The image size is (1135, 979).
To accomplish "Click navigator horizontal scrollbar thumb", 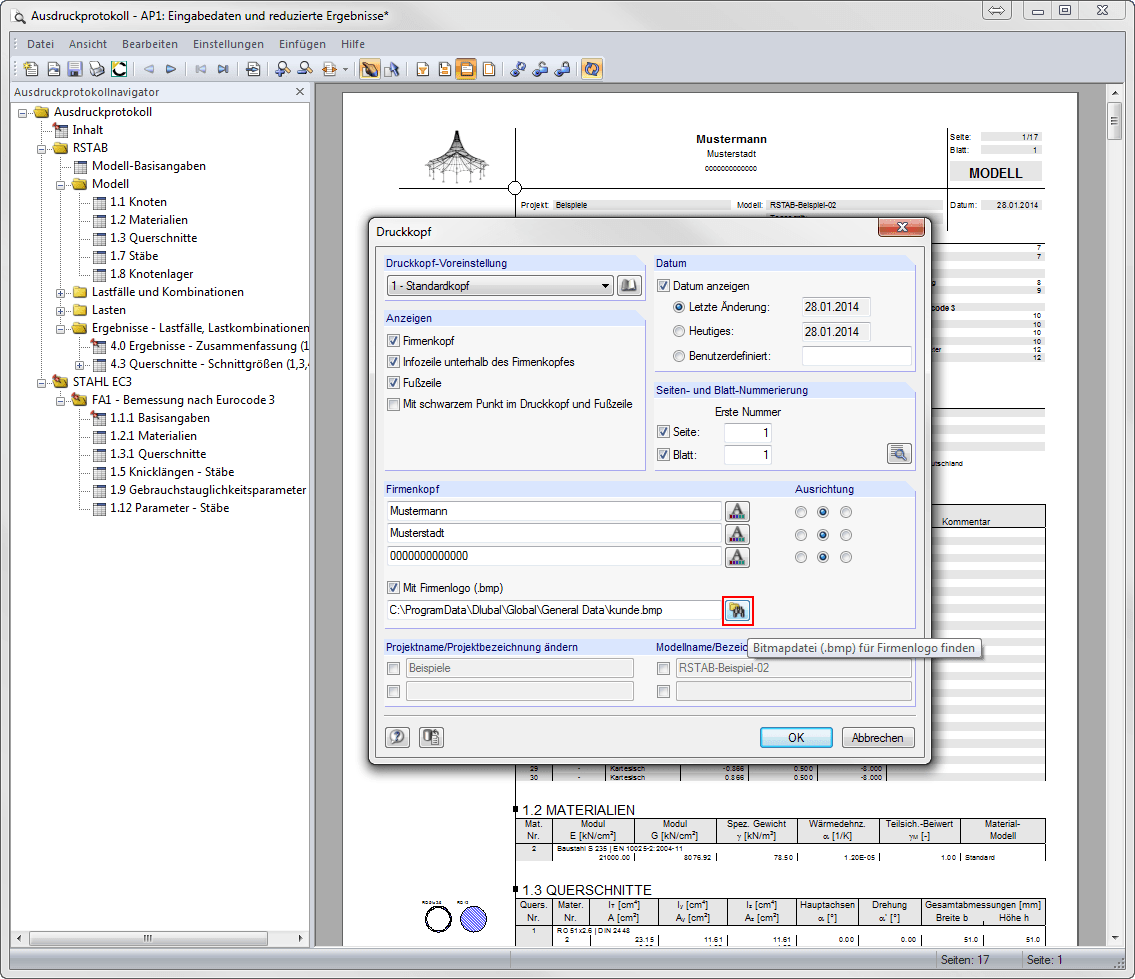I will click(148, 938).
